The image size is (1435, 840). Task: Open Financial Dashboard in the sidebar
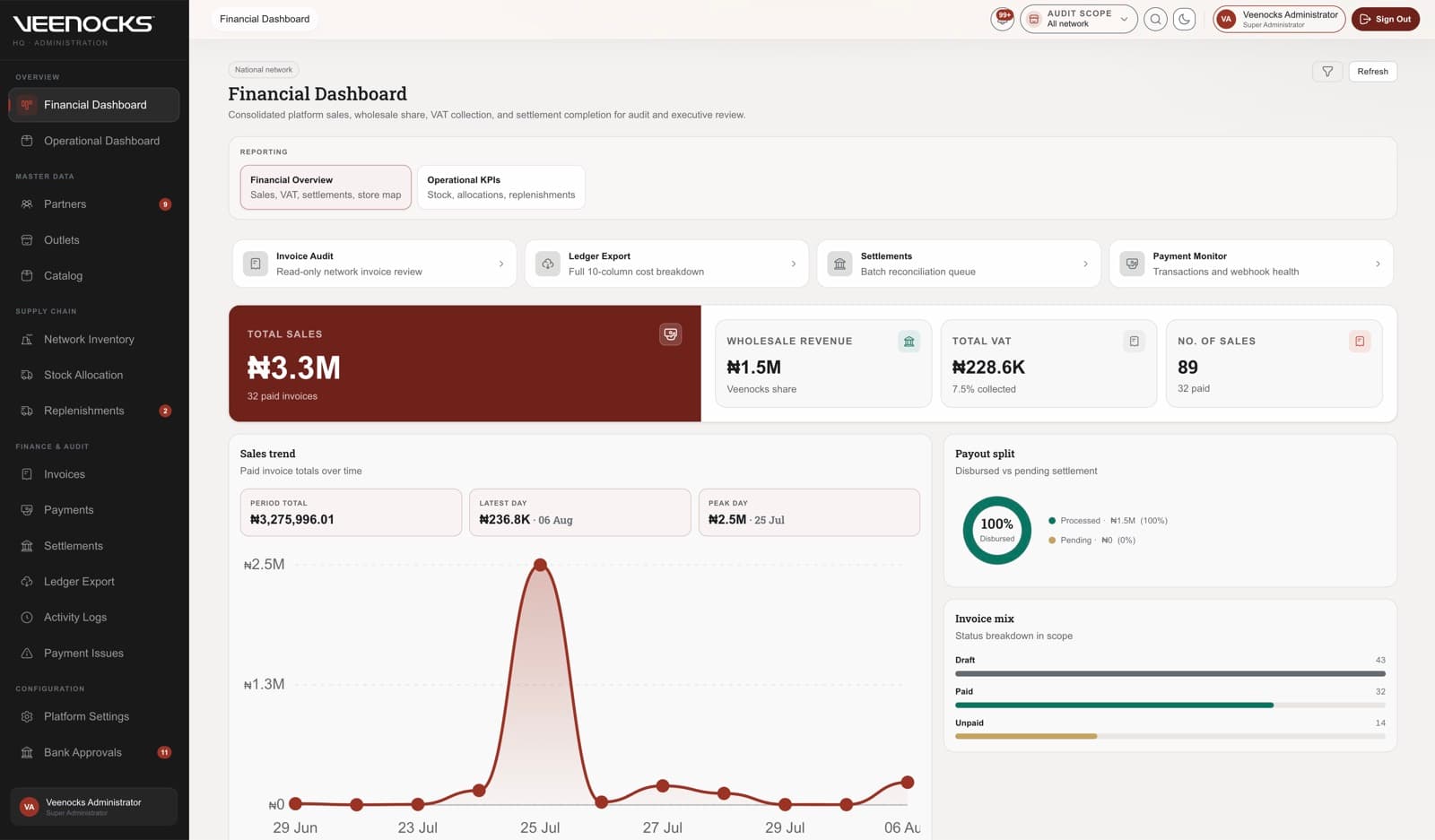(94, 105)
